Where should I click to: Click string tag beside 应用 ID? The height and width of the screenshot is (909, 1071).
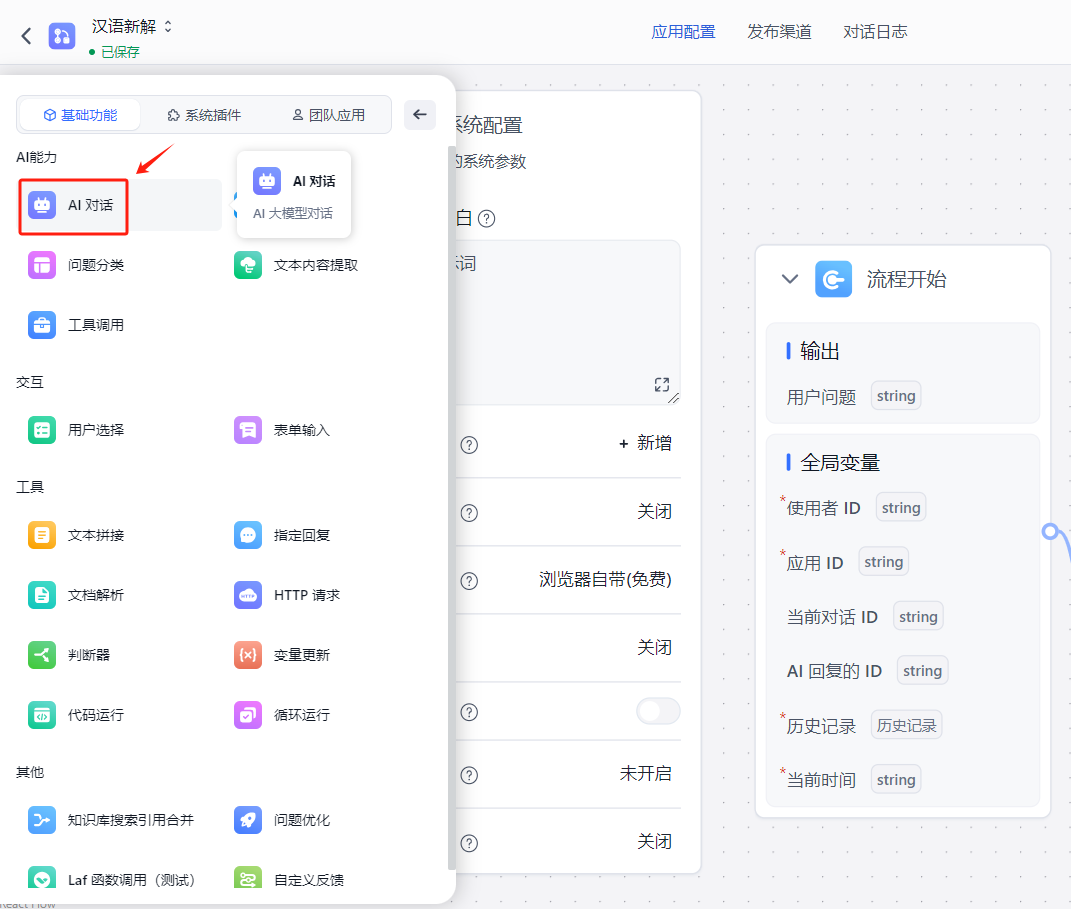click(x=883, y=562)
